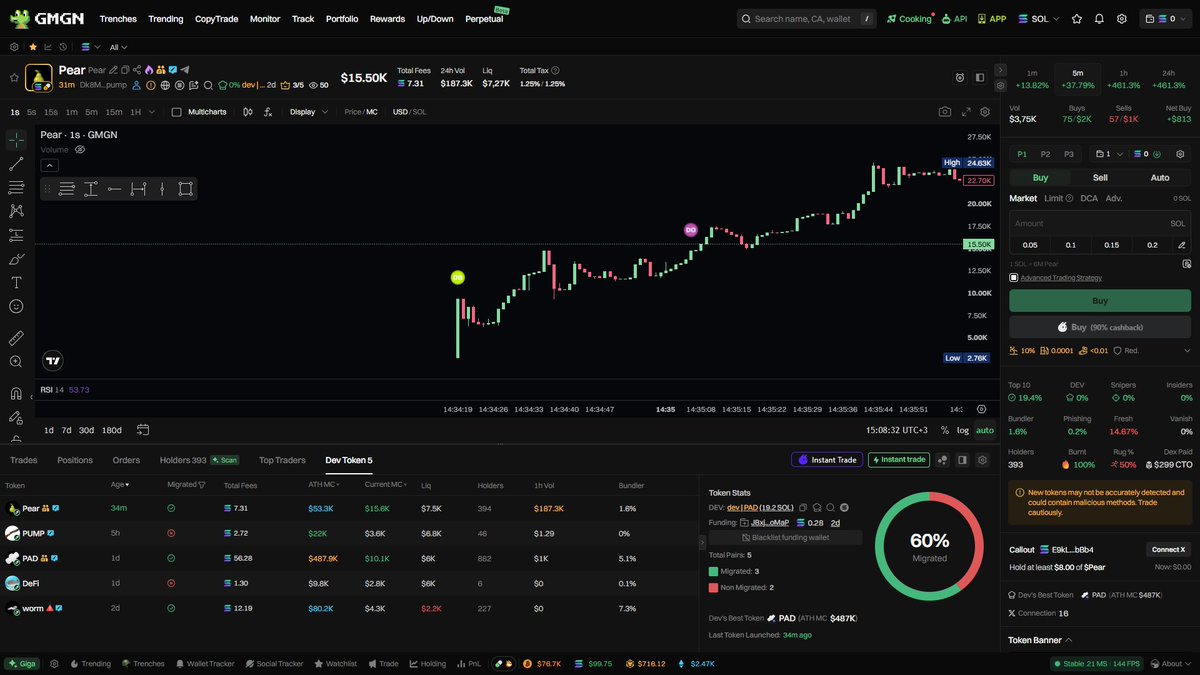
Task: Take a chart snapshot with camera icon
Action: 944,112
